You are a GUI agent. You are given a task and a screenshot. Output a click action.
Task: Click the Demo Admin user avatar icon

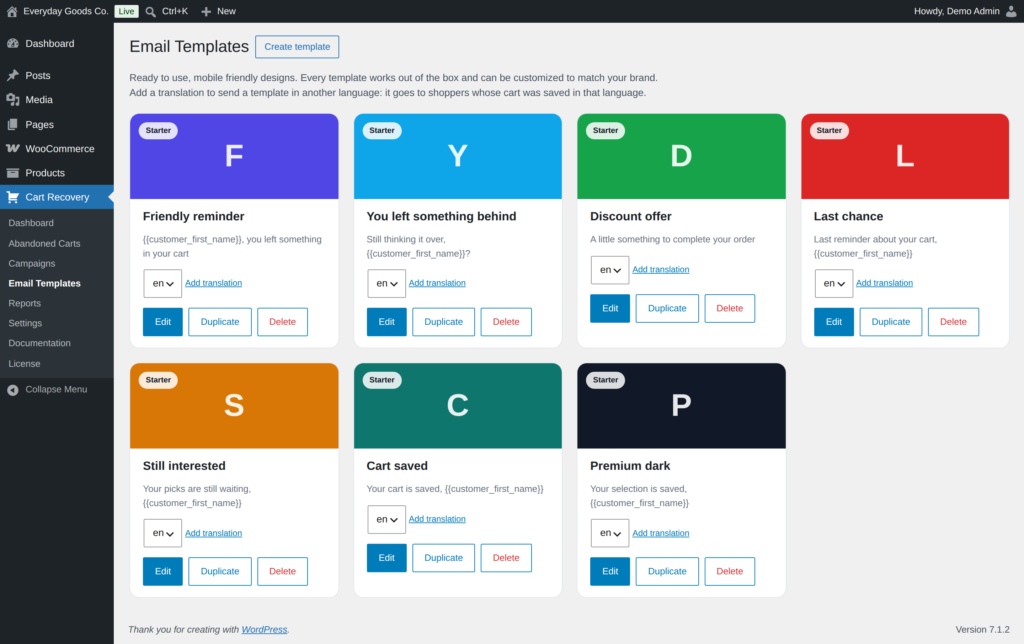[x=1011, y=11]
